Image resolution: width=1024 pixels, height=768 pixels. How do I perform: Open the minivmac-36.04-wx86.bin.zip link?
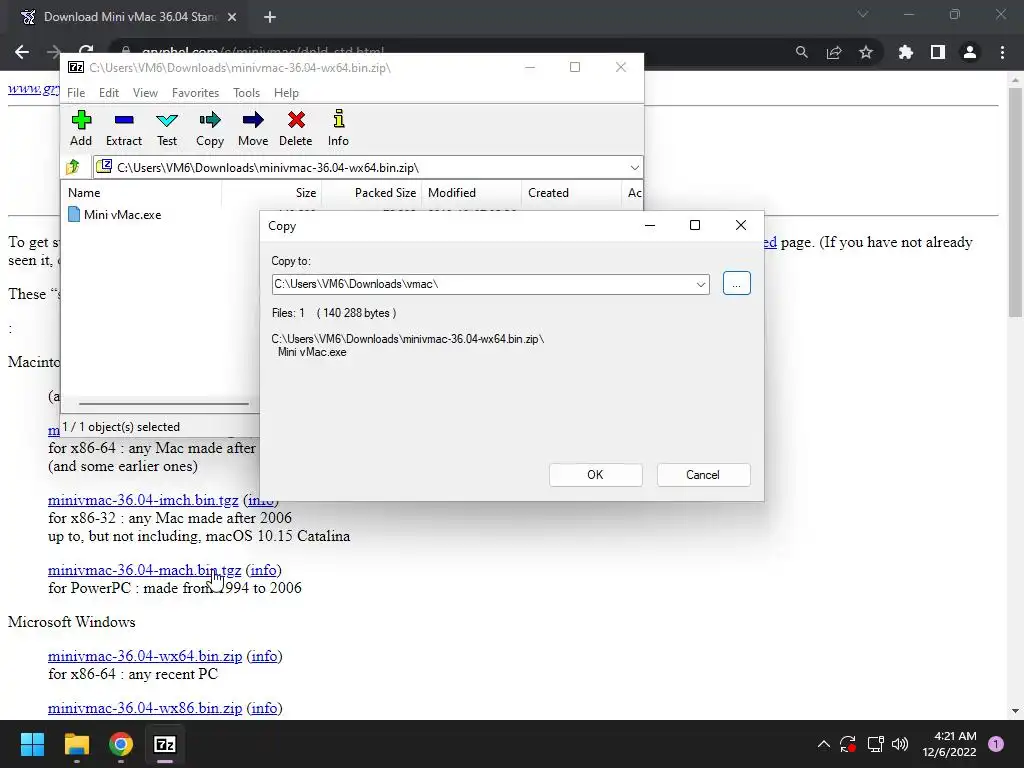tap(145, 708)
